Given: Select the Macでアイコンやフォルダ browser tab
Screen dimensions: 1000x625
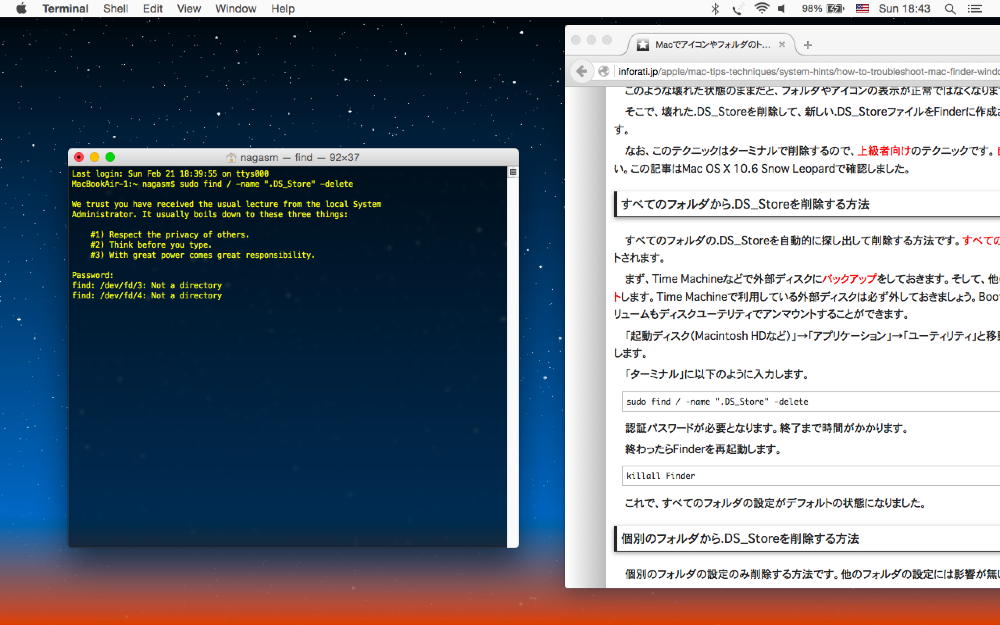Looking at the screenshot, I should pos(712,45).
